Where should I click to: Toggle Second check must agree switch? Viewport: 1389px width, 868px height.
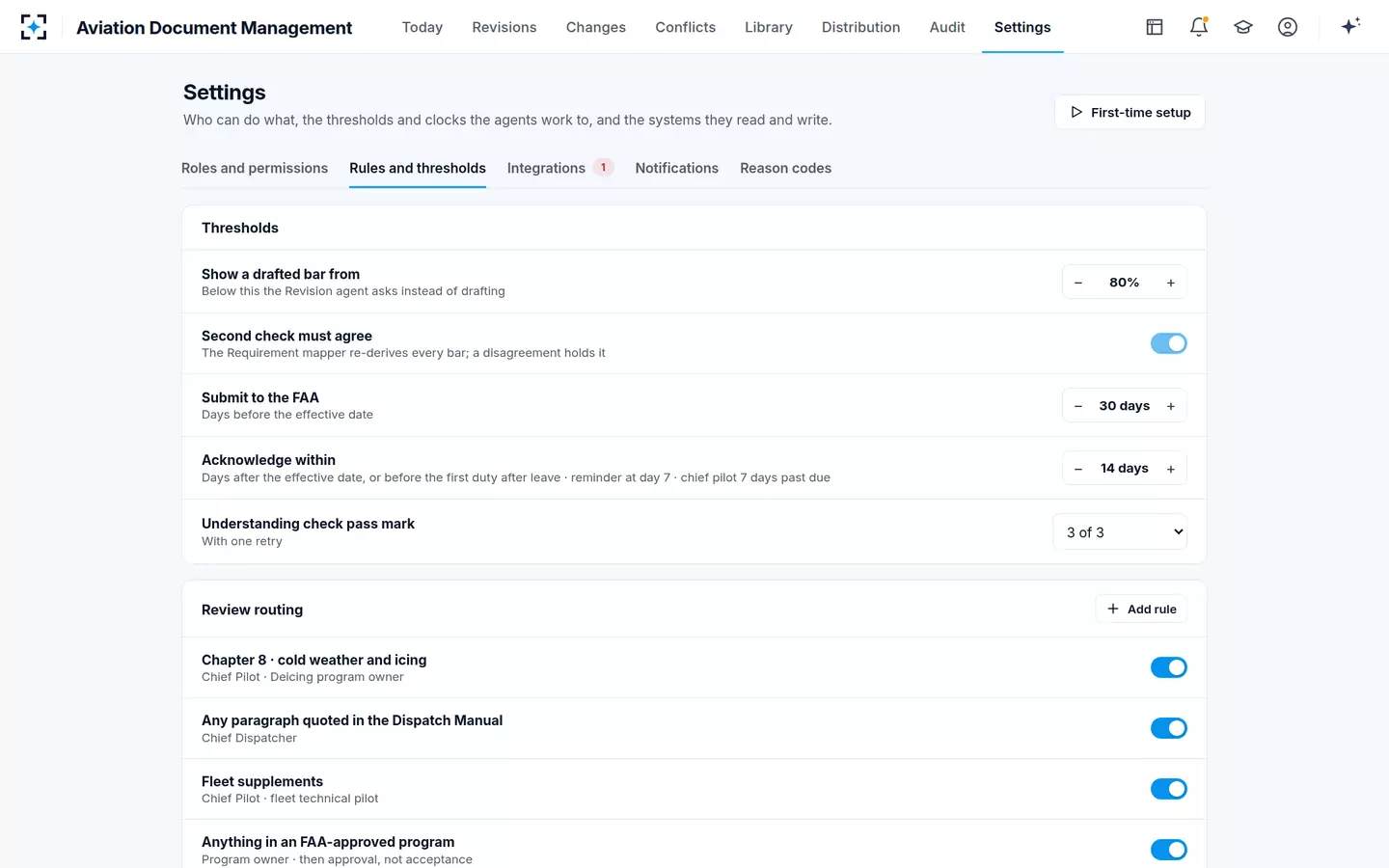1169,343
